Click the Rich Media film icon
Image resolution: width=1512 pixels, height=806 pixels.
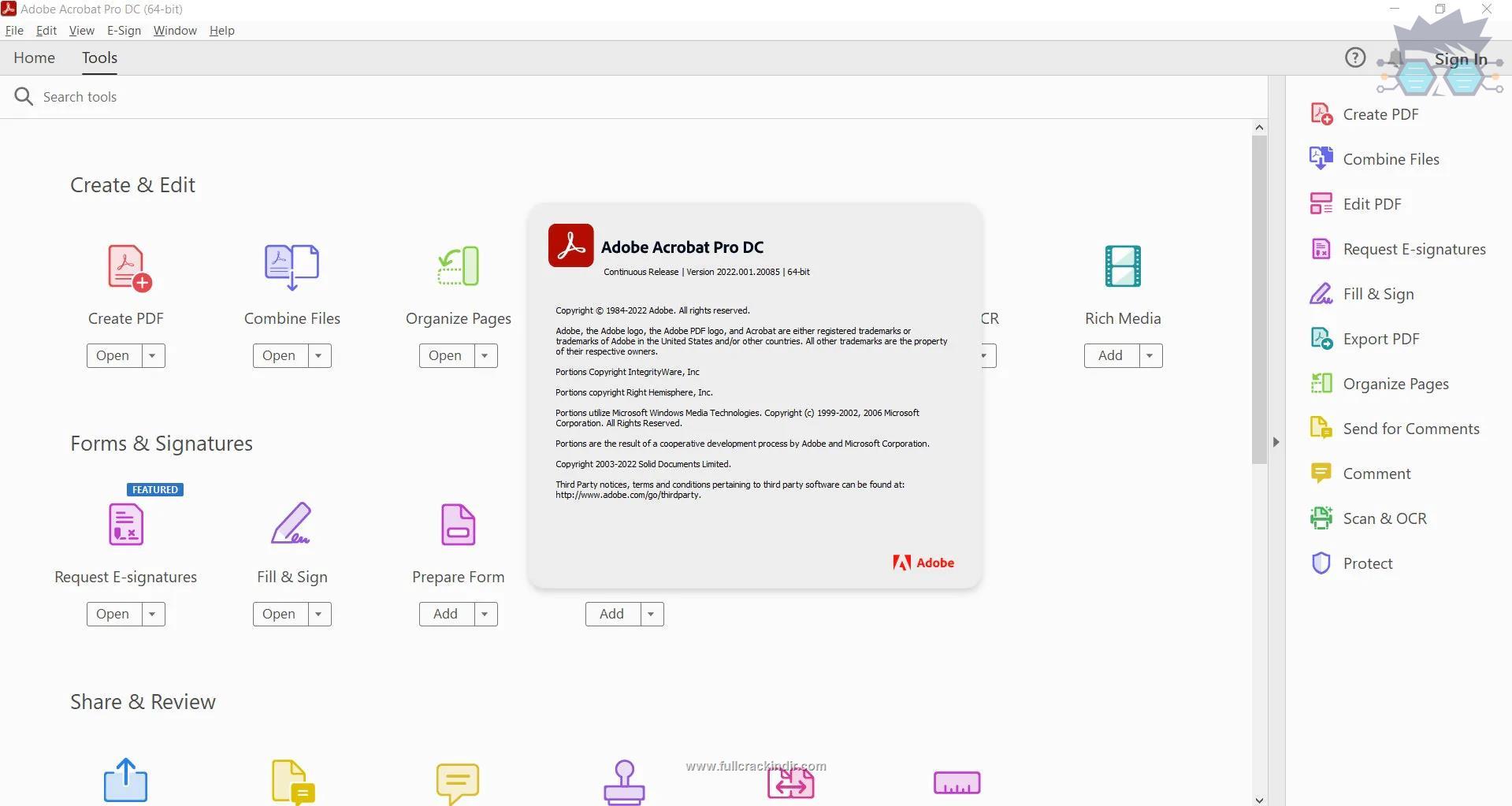1123,266
